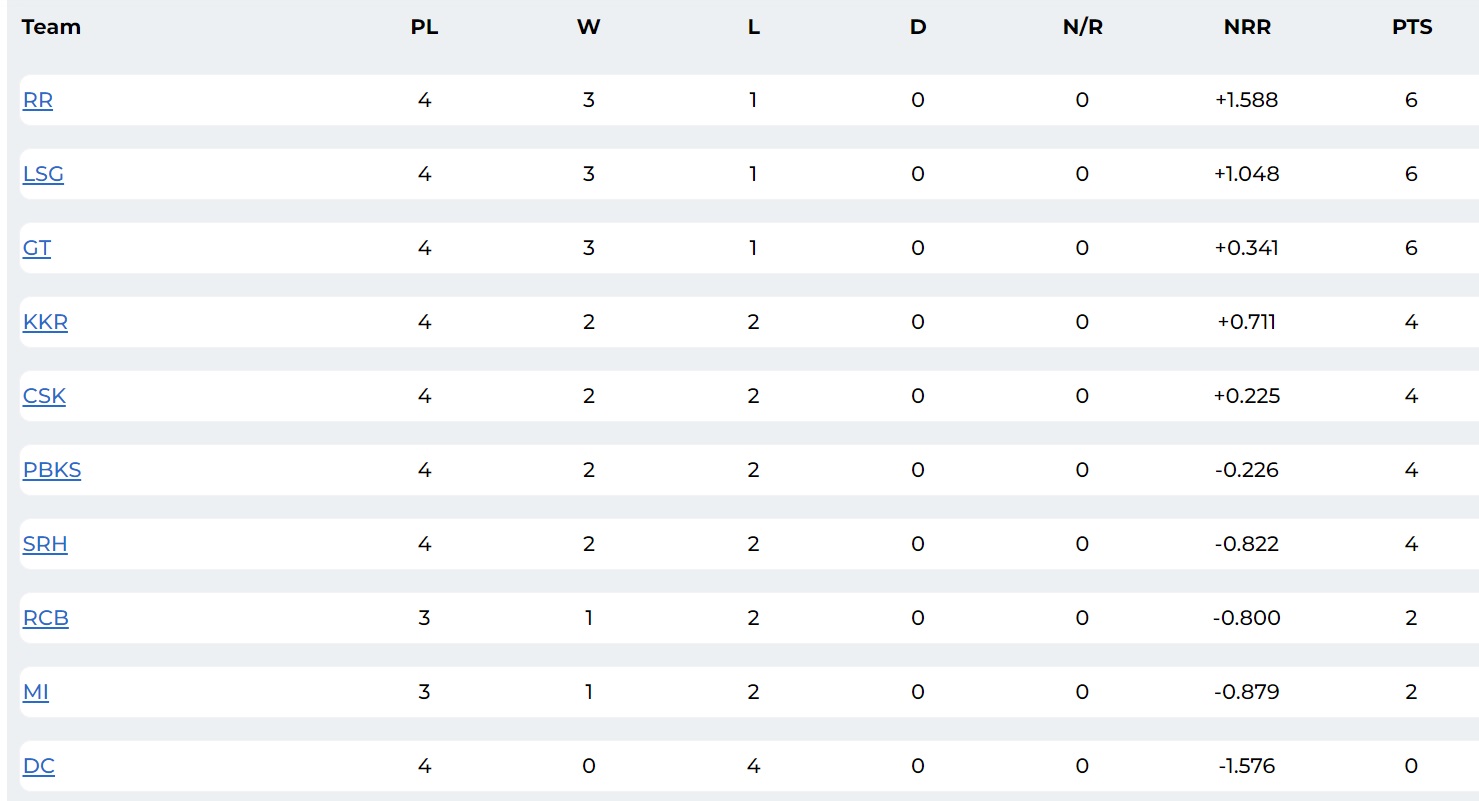Screen dimensions: 1479x801
Task: Select the N/R column header
Action: coord(1082,27)
